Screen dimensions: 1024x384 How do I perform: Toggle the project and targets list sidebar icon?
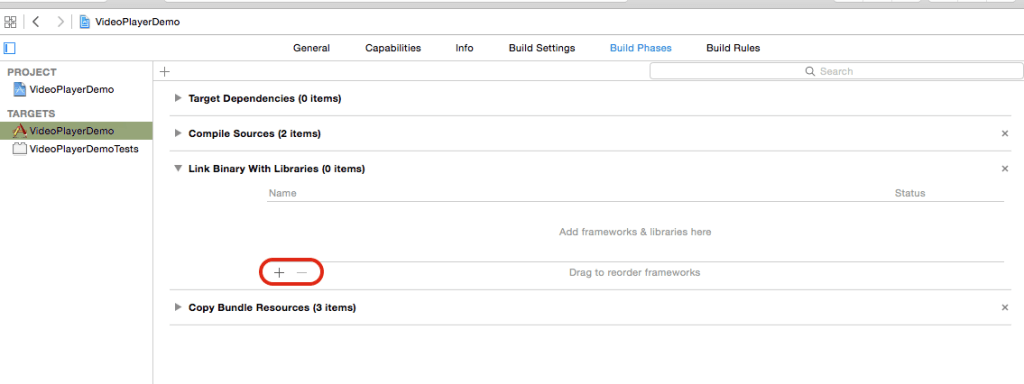pyautogui.click(x=9, y=48)
